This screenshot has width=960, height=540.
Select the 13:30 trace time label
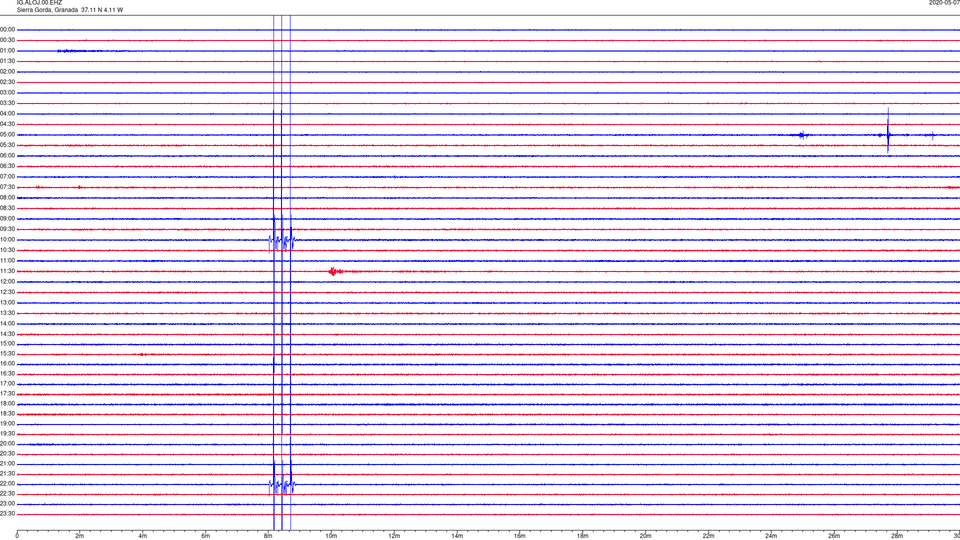click(8, 313)
